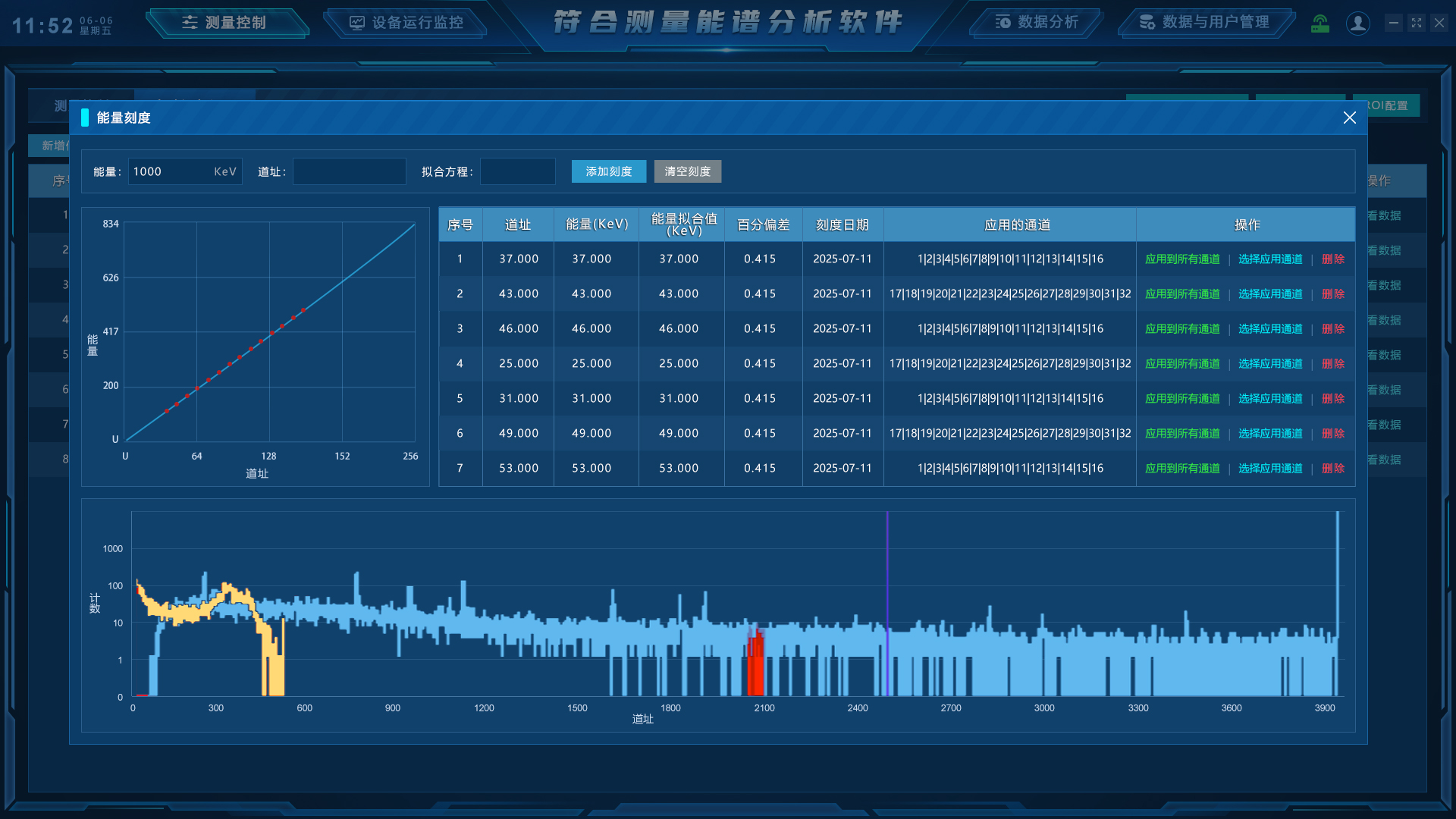Viewport: 1456px width, 819px height.
Task: Click 选择应用通道 link in row 3
Action: pos(1270,329)
